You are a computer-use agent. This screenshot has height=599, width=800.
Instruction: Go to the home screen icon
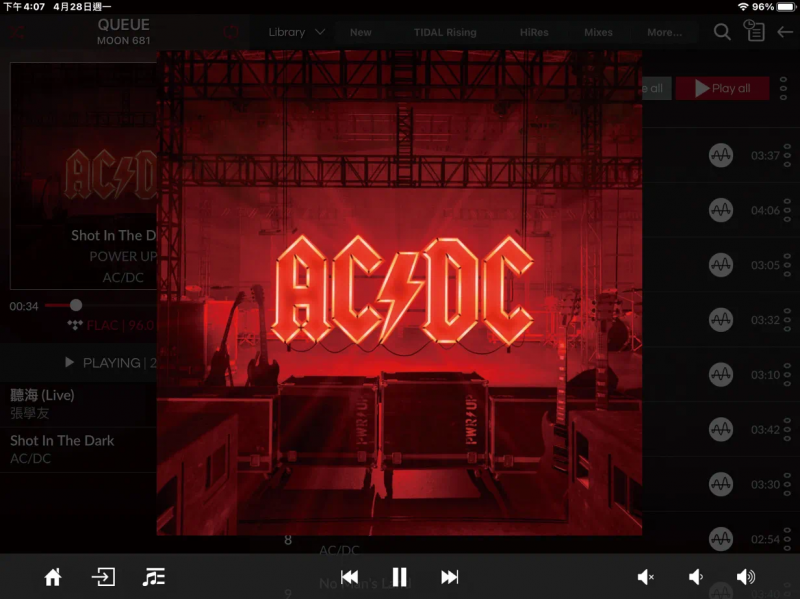53,577
